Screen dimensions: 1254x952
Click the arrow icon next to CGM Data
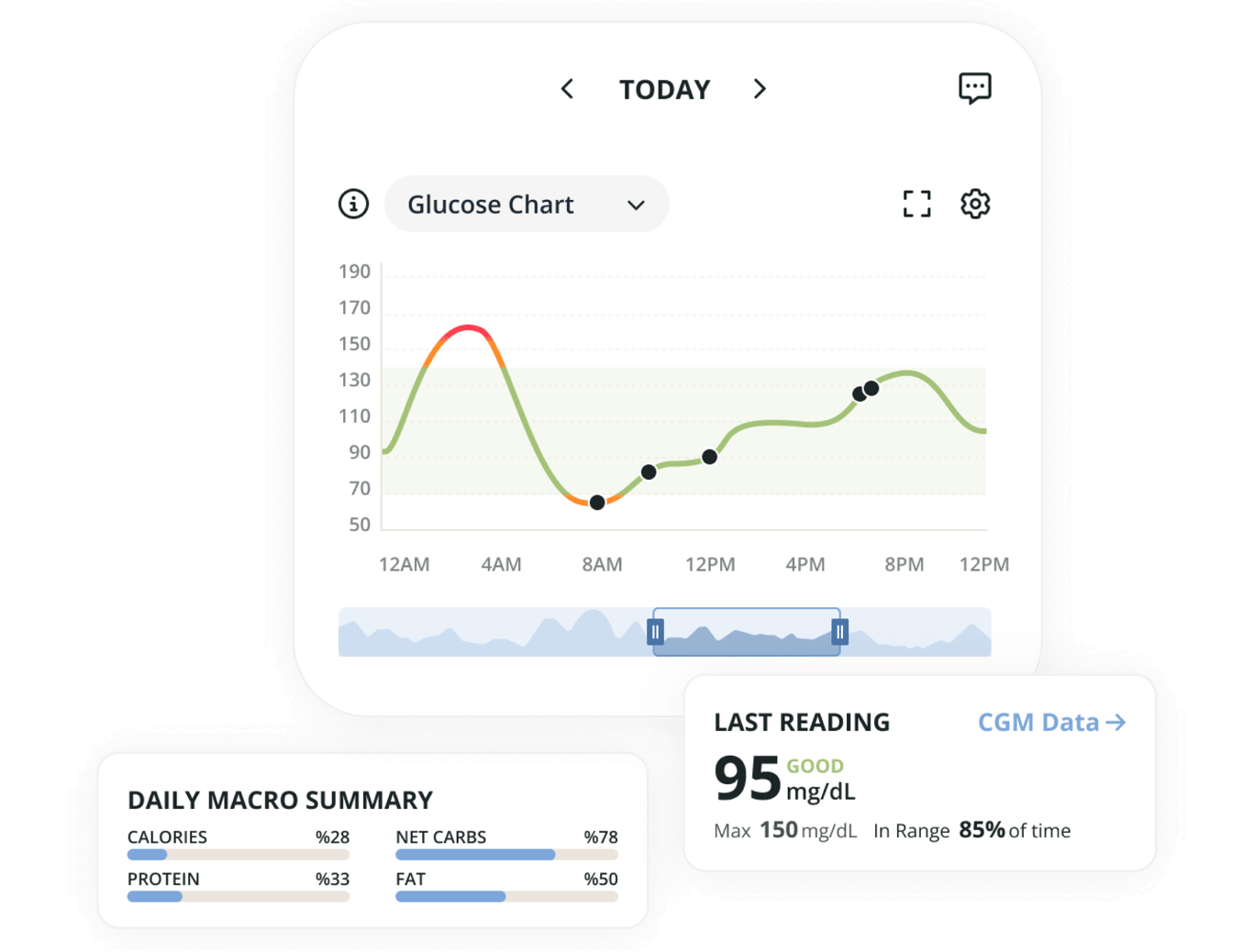point(1117,723)
